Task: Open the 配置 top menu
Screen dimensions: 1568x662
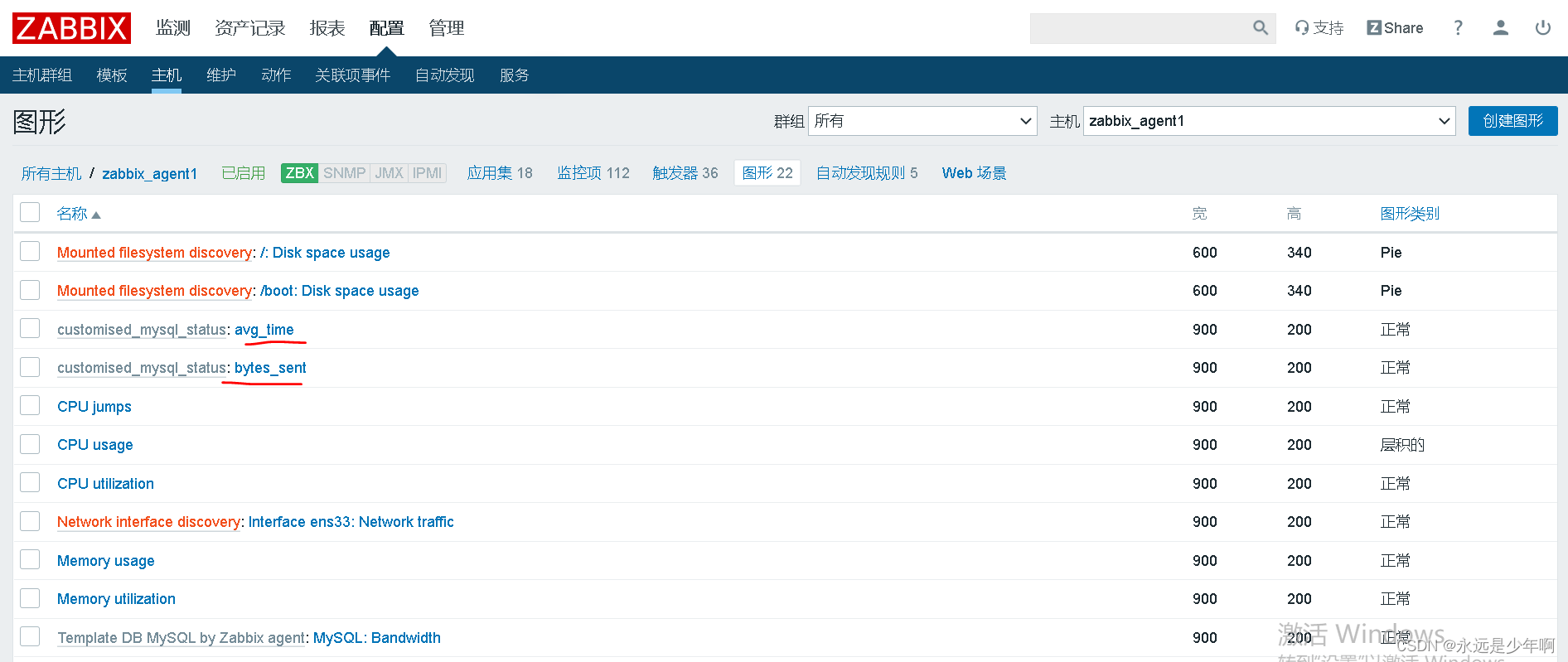Action: [x=387, y=28]
